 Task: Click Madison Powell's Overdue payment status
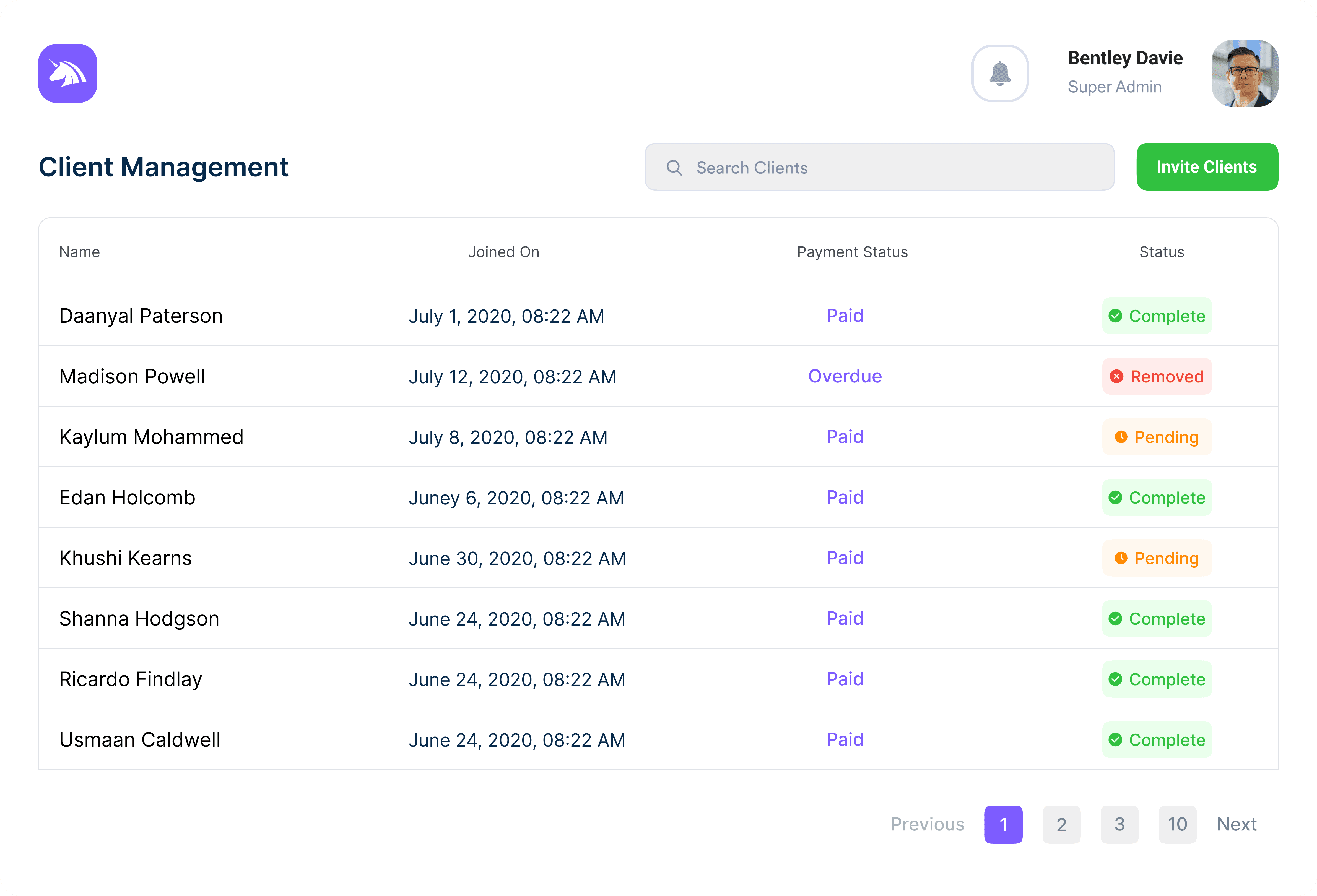coord(844,376)
